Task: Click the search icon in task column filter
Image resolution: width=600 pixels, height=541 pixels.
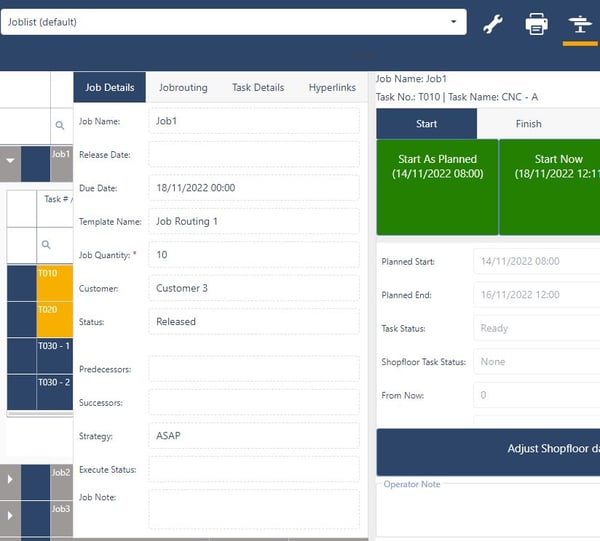Action: (x=45, y=243)
